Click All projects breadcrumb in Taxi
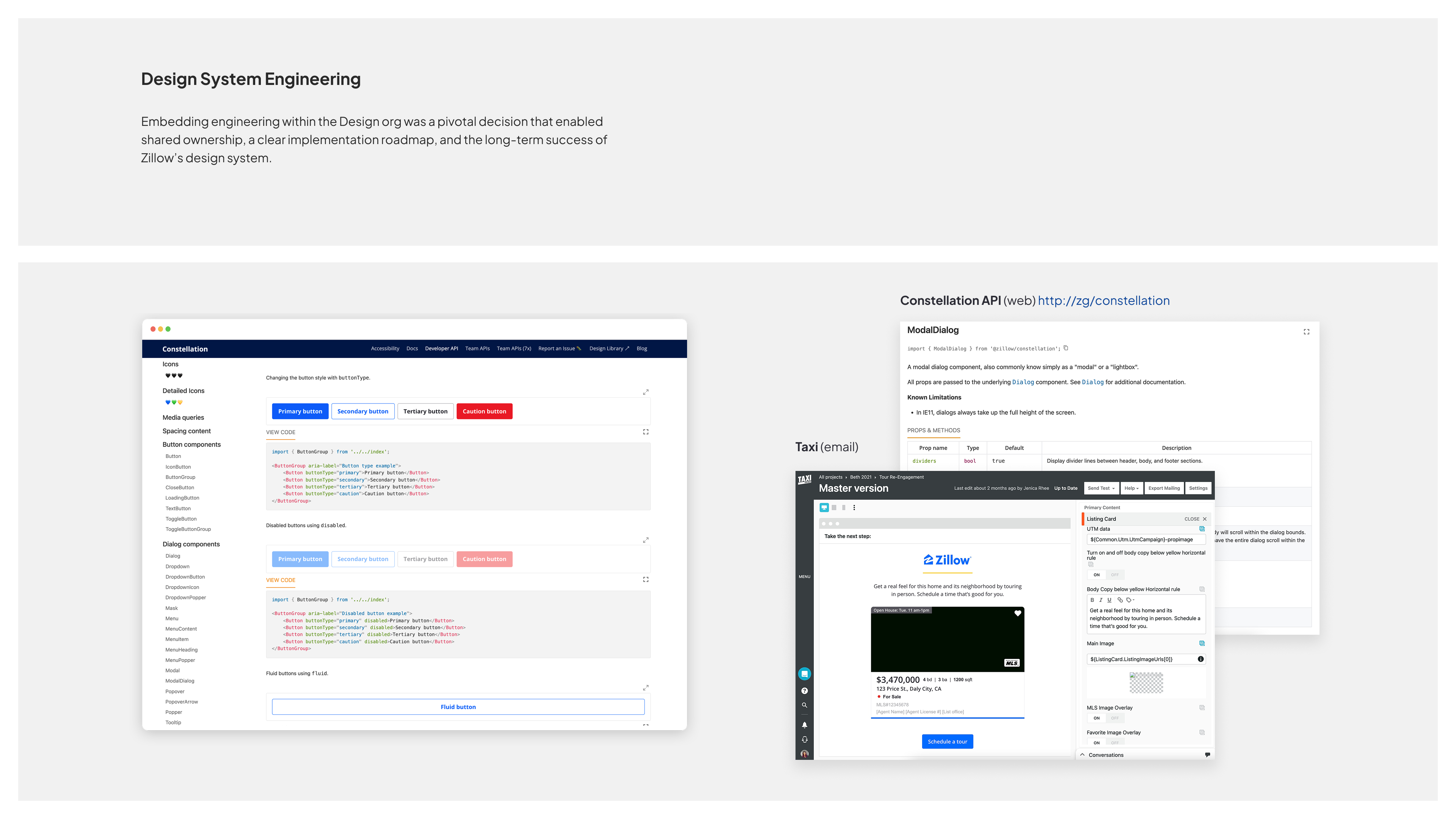The image size is (1456, 819). tap(830, 477)
